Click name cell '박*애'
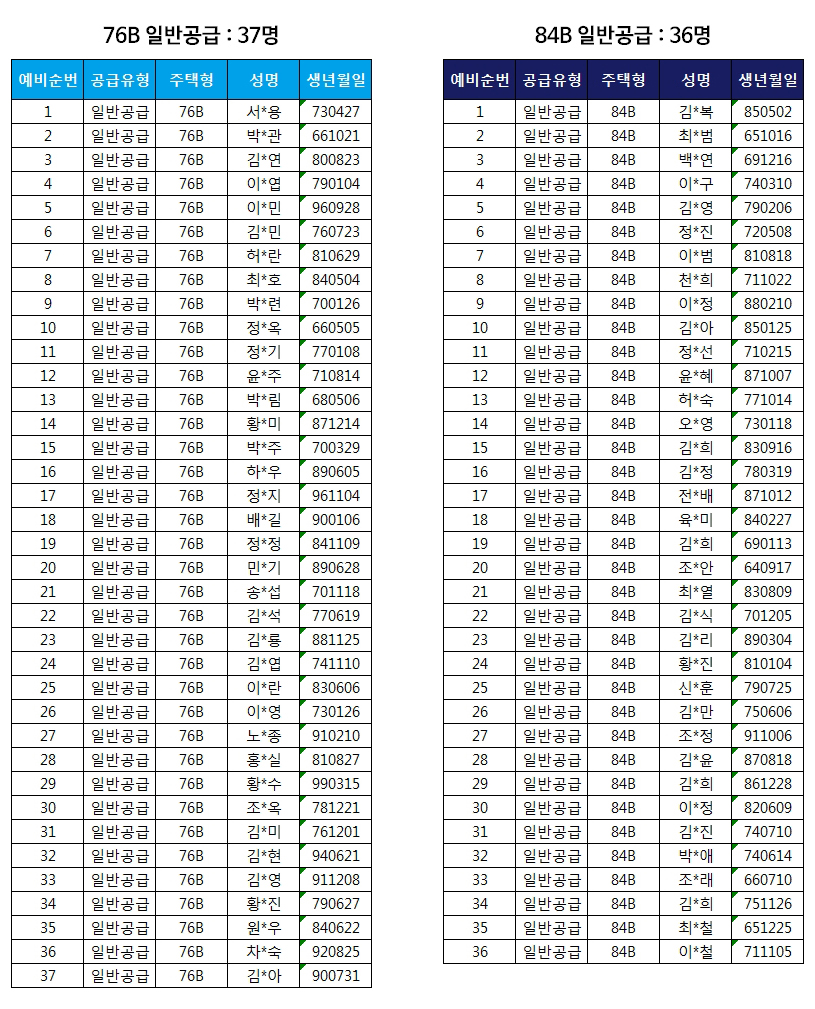 [x=695, y=856]
